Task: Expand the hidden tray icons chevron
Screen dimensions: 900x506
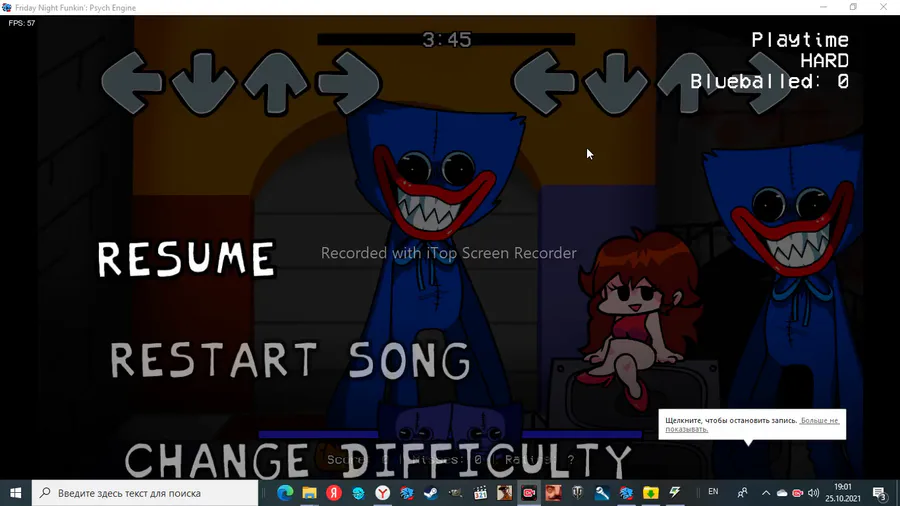Action: coord(766,493)
